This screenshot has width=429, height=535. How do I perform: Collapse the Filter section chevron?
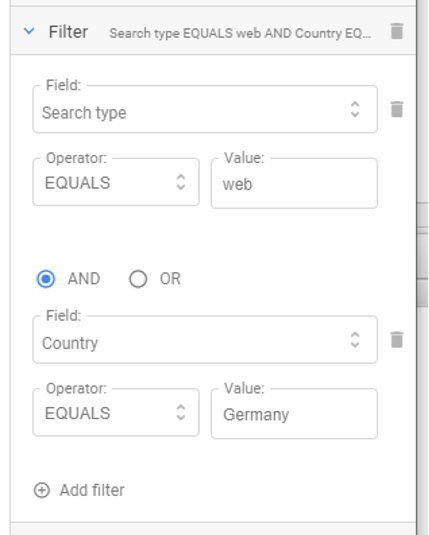click(29, 31)
